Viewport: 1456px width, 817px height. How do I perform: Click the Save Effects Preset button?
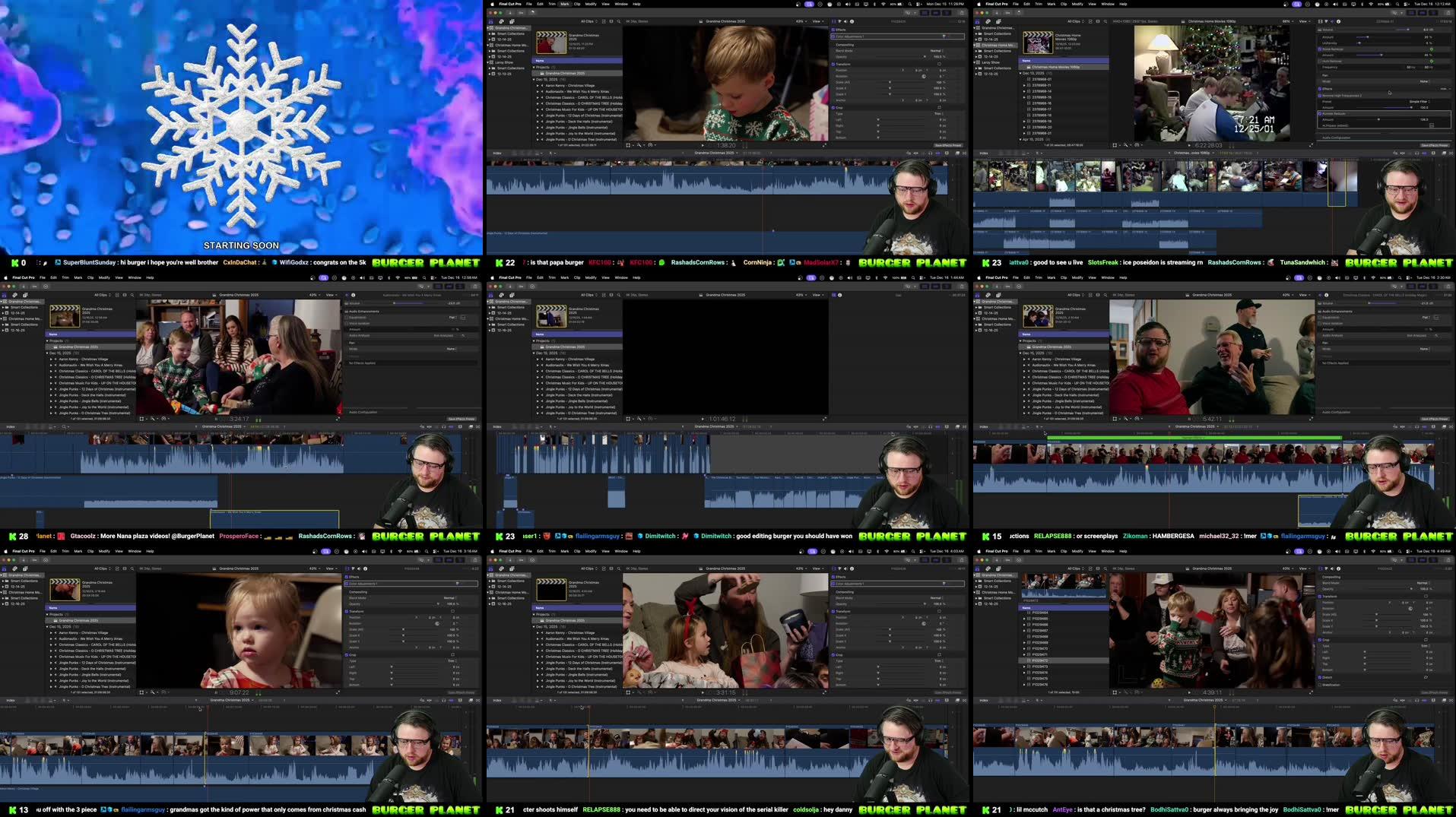[948, 145]
